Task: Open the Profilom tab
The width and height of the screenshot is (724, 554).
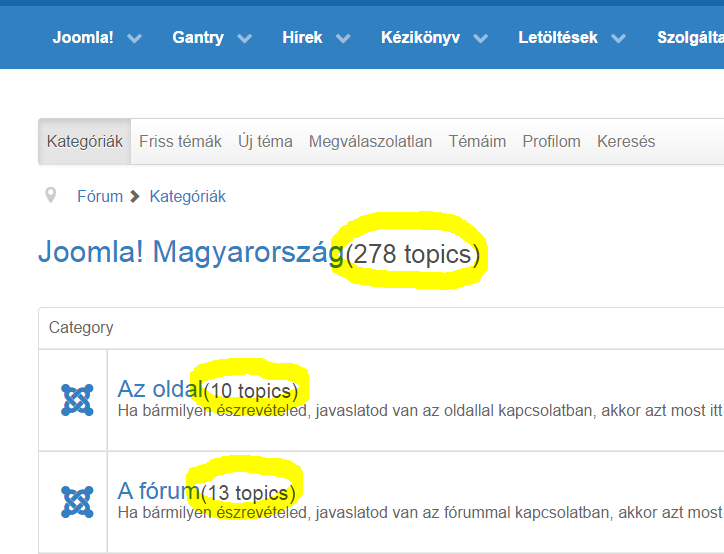Action: click(x=551, y=141)
